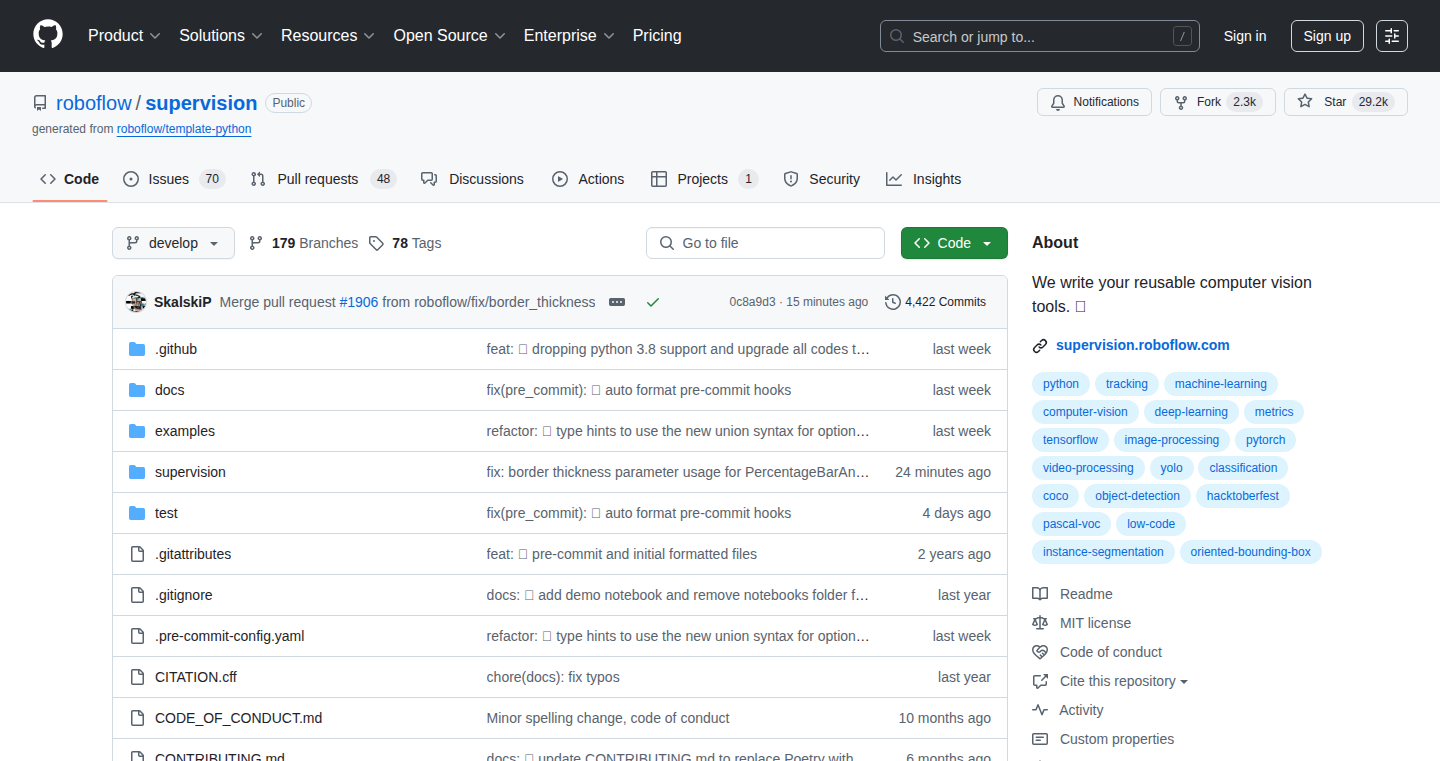Expand commit message ellipsis icon
Screen dimensions: 1440x761
617,302
